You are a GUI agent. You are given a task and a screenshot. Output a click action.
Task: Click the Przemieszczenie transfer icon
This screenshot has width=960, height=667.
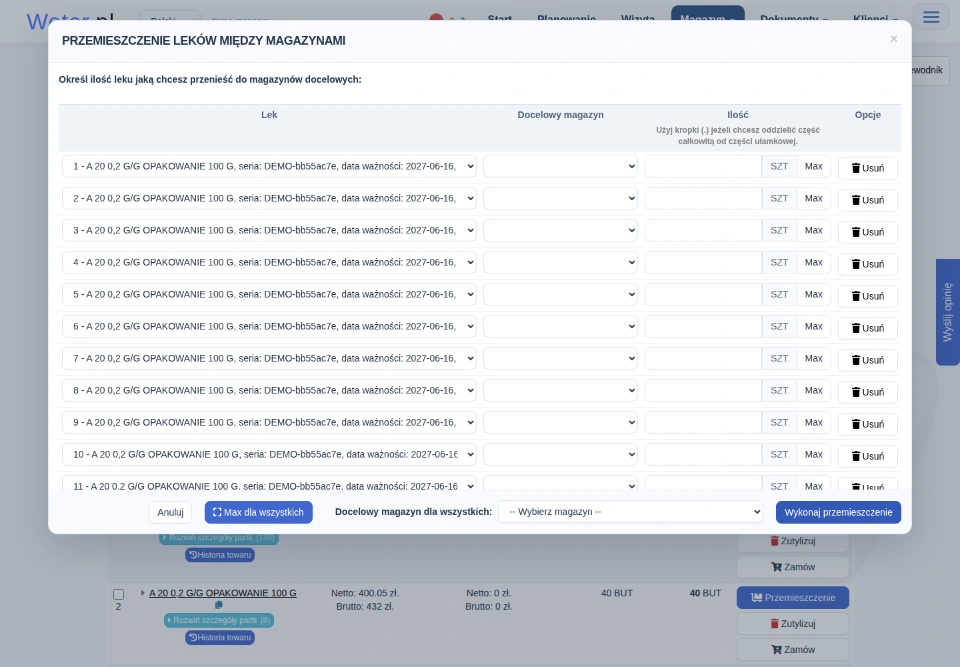tap(757, 597)
